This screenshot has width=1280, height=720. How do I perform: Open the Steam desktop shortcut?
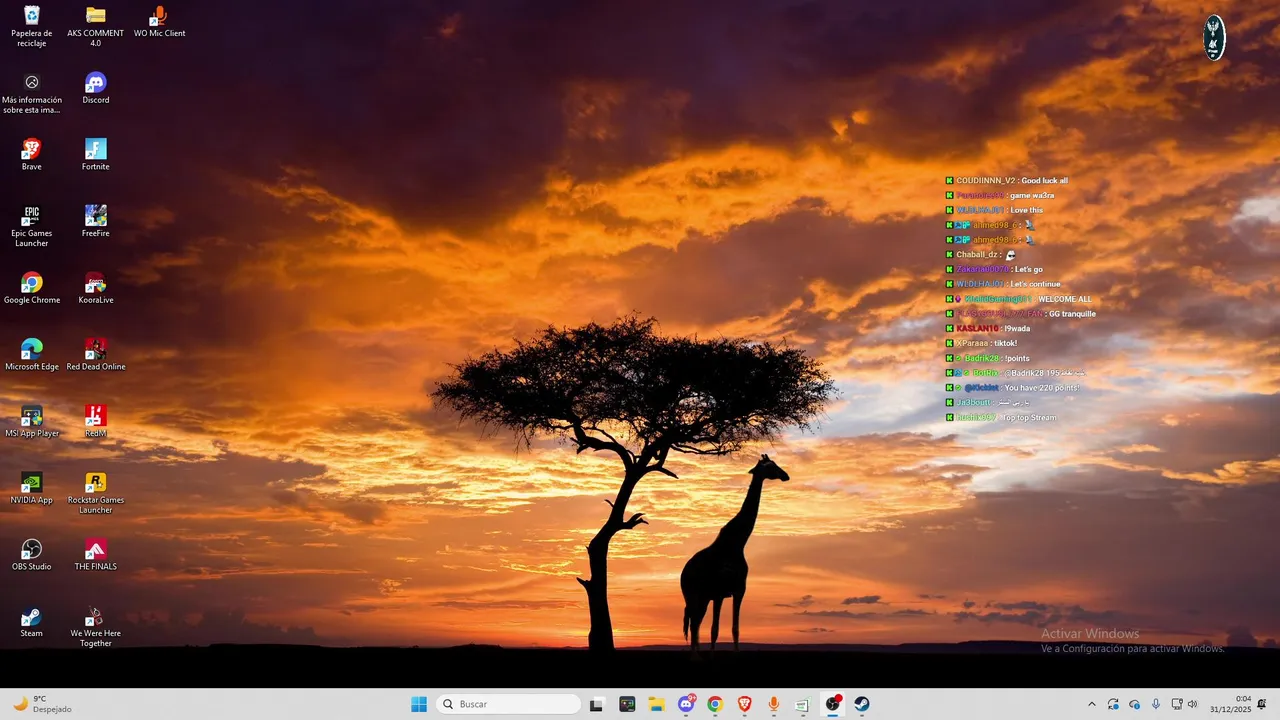32,622
